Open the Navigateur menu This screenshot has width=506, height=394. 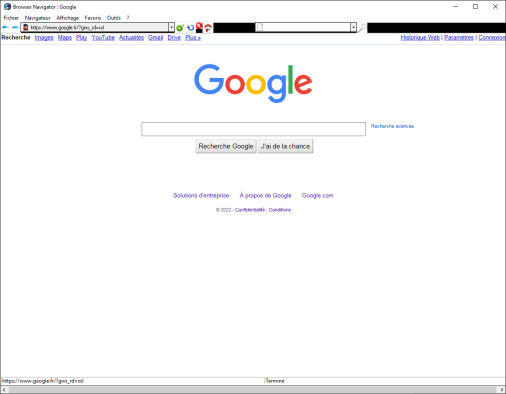[x=37, y=18]
